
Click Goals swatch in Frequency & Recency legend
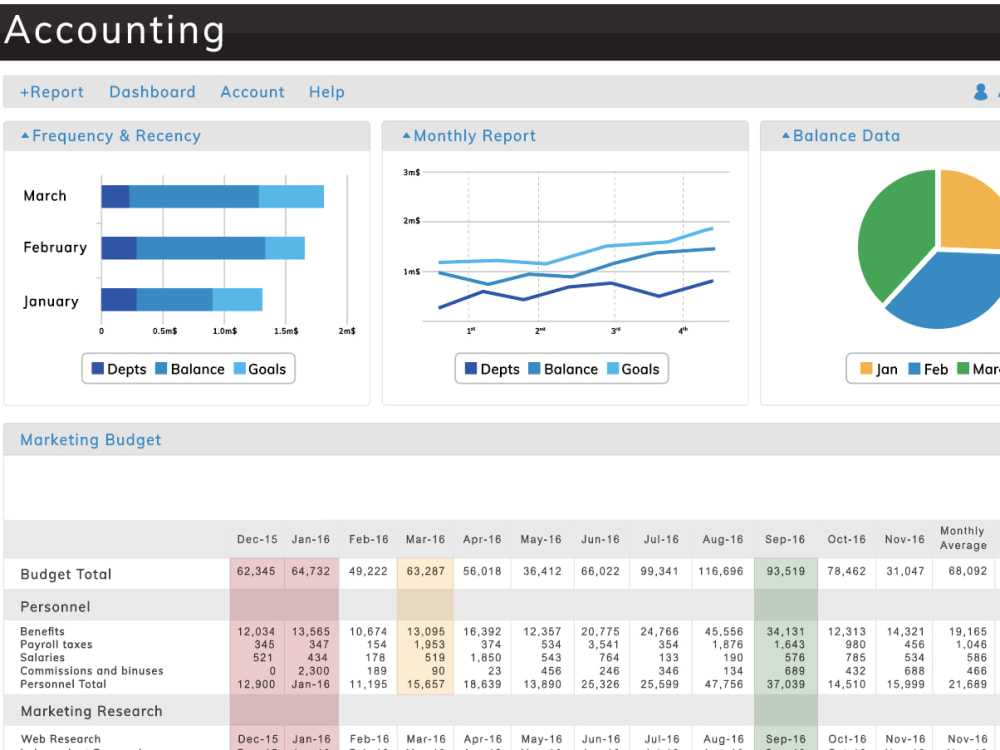point(240,368)
